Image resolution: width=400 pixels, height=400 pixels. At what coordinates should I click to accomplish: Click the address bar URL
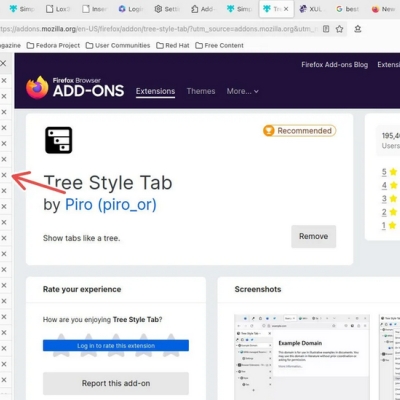pos(159,29)
